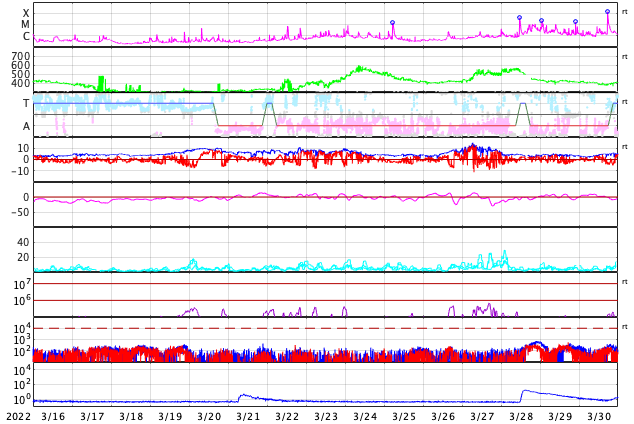Click the X flare class axis label
Viewport: 634px width, 424px height.
(x=26, y=13)
